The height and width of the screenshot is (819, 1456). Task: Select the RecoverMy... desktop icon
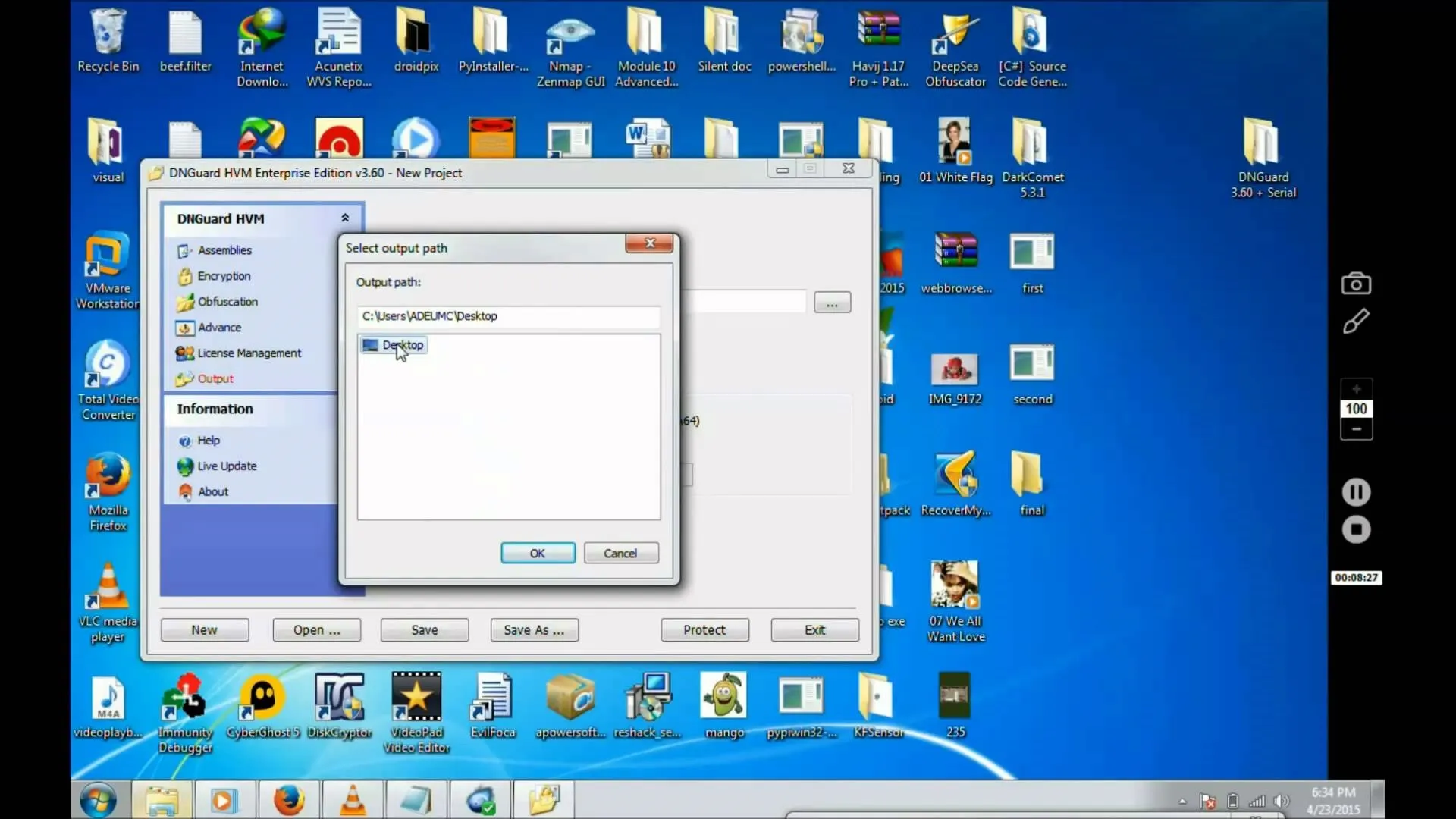(x=955, y=485)
